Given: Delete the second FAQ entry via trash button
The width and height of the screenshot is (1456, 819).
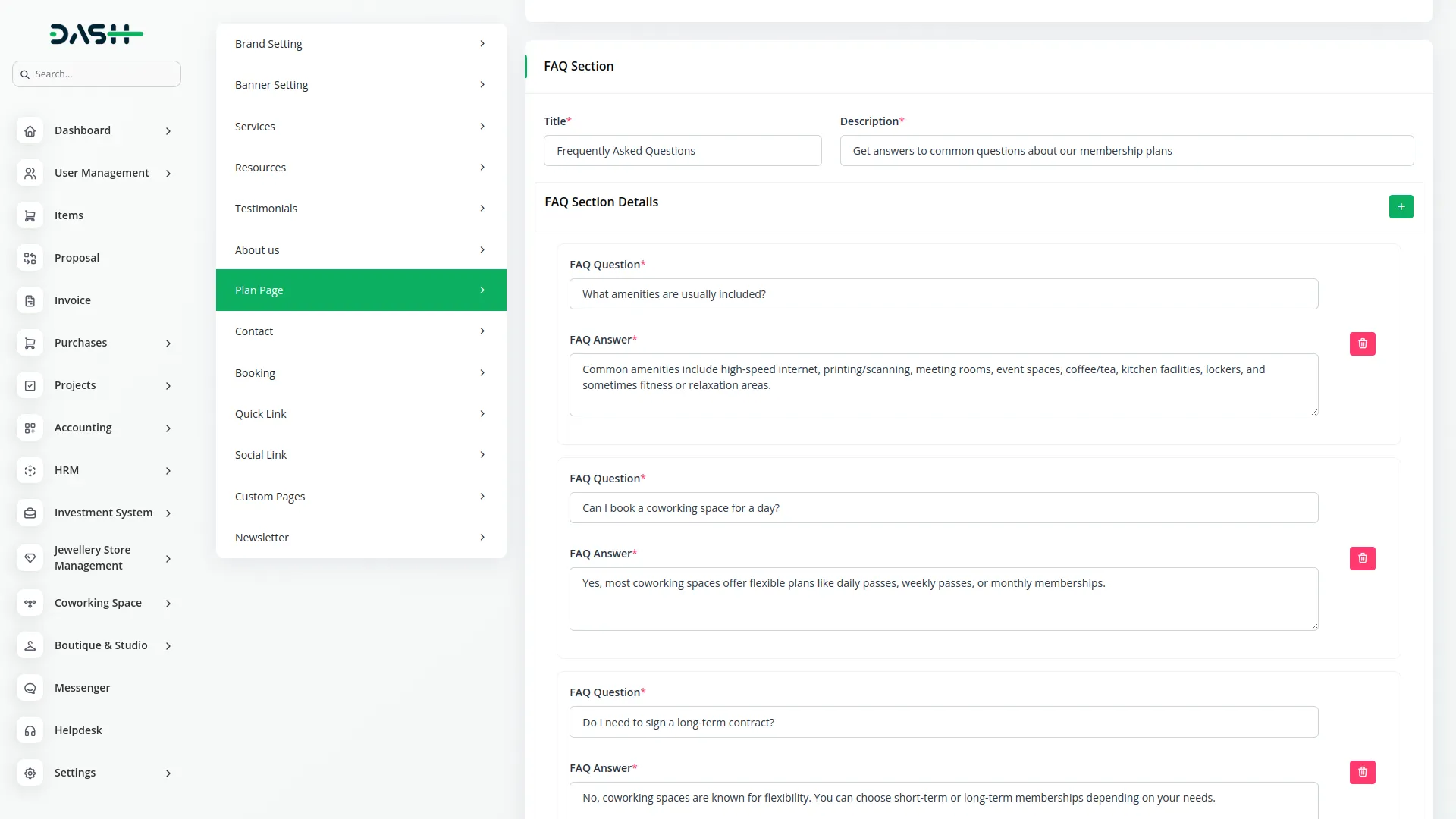Looking at the screenshot, I should (x=1362, y=558).
